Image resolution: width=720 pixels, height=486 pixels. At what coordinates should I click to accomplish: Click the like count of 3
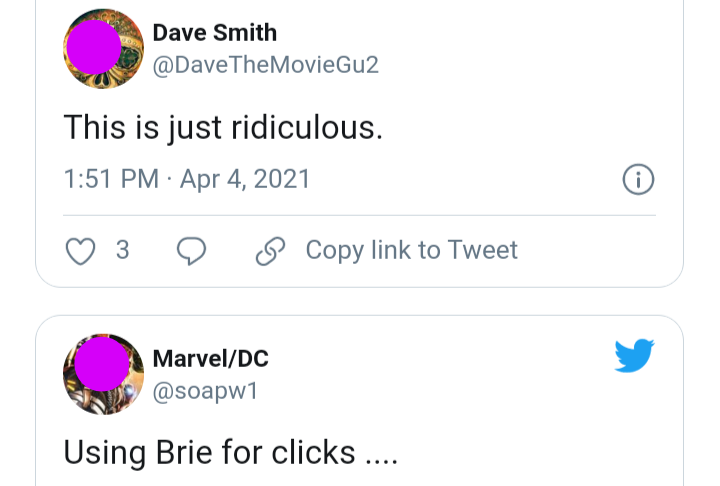click(122, 250)
